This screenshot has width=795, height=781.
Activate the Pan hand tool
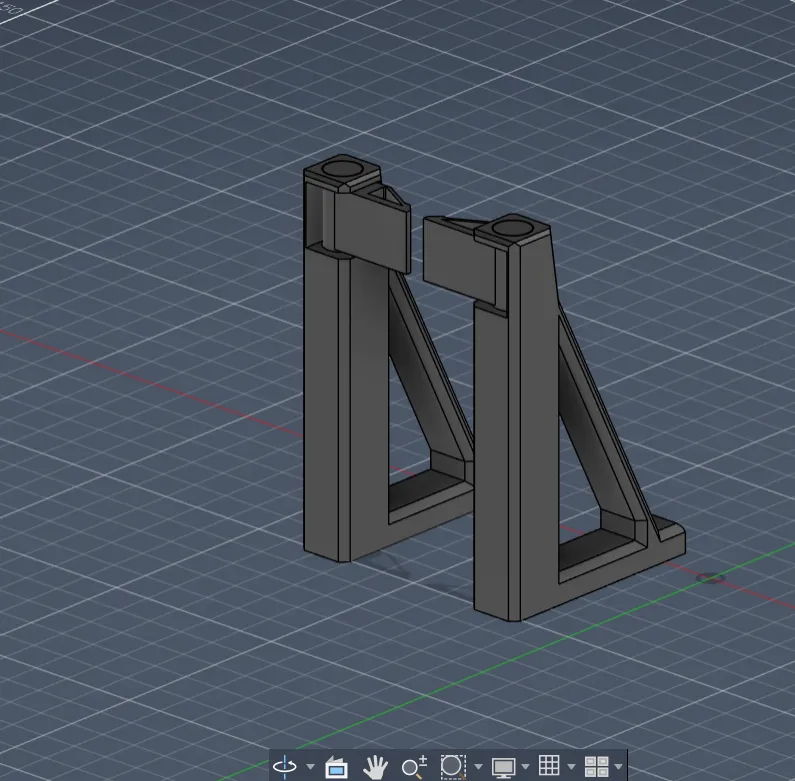(375, 767)
